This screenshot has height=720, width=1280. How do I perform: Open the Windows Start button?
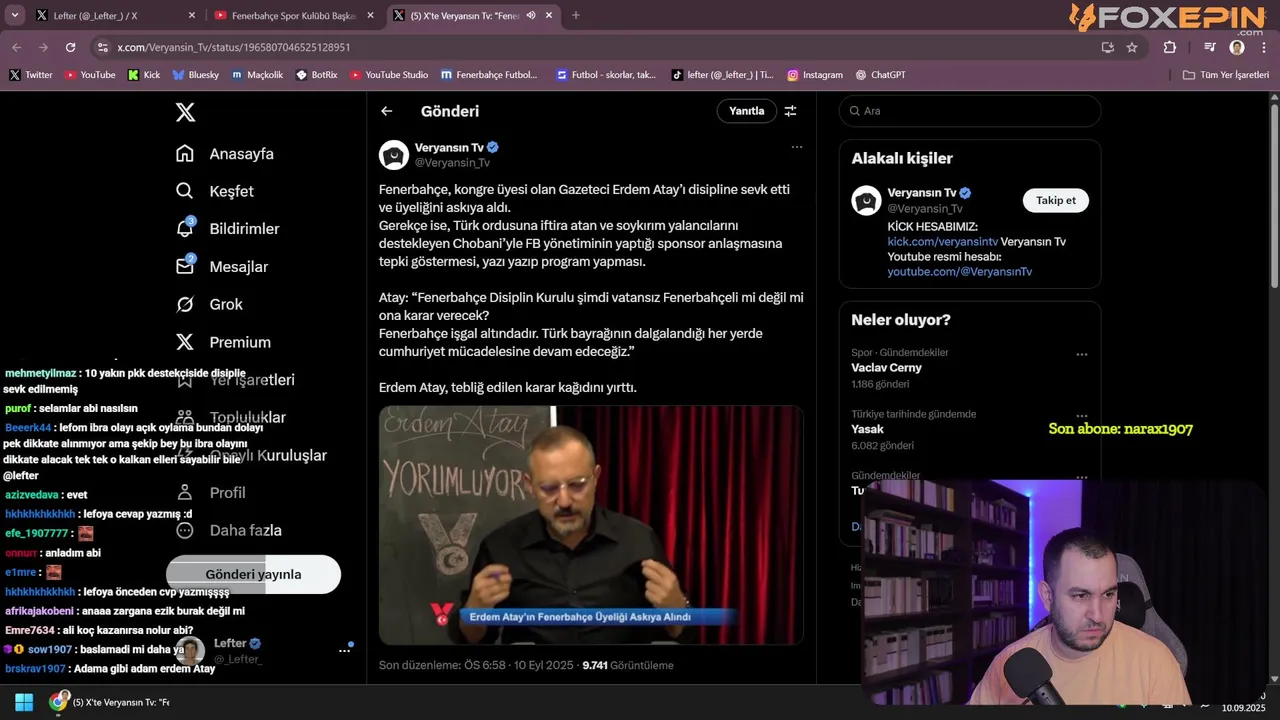(x=24, y=702)
